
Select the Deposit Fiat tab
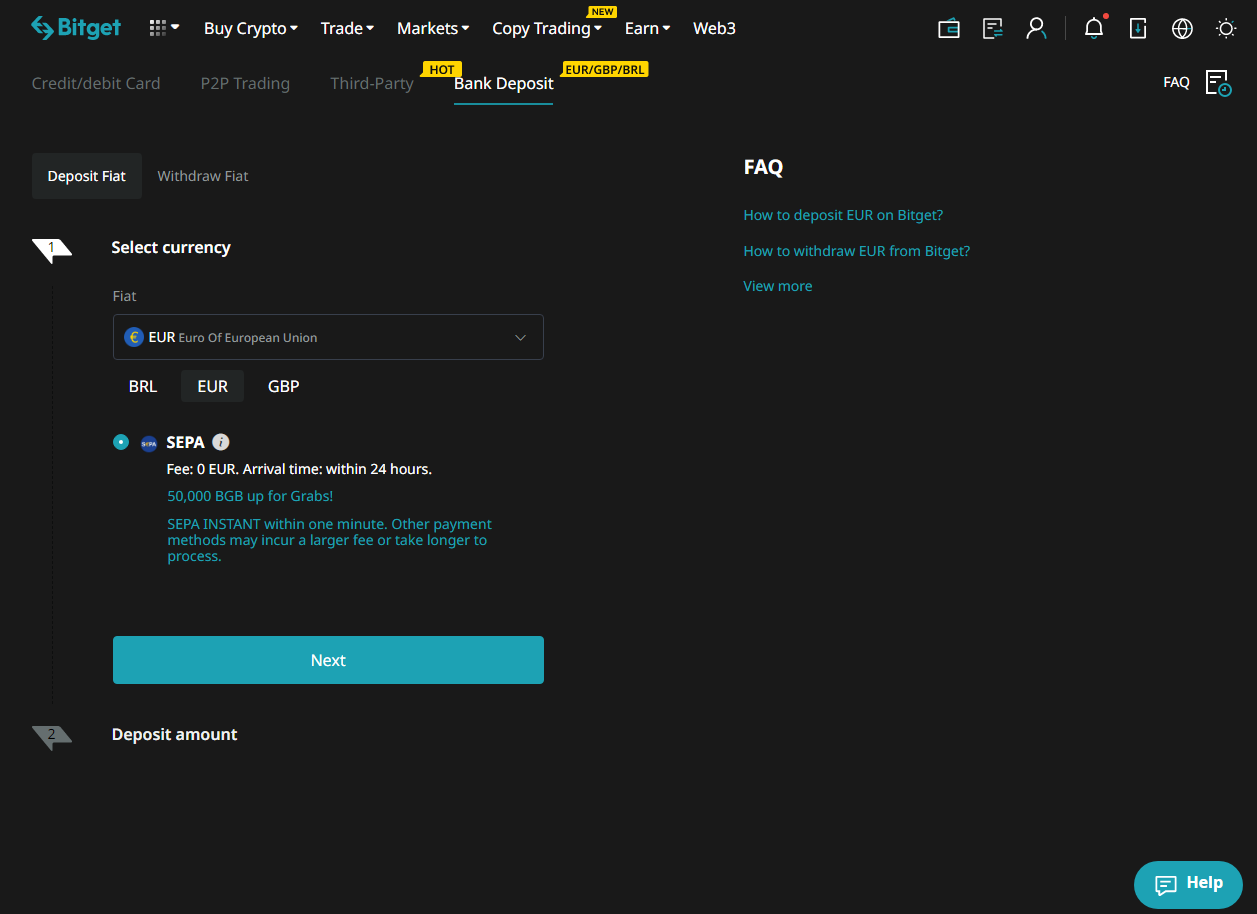(87, 176)
